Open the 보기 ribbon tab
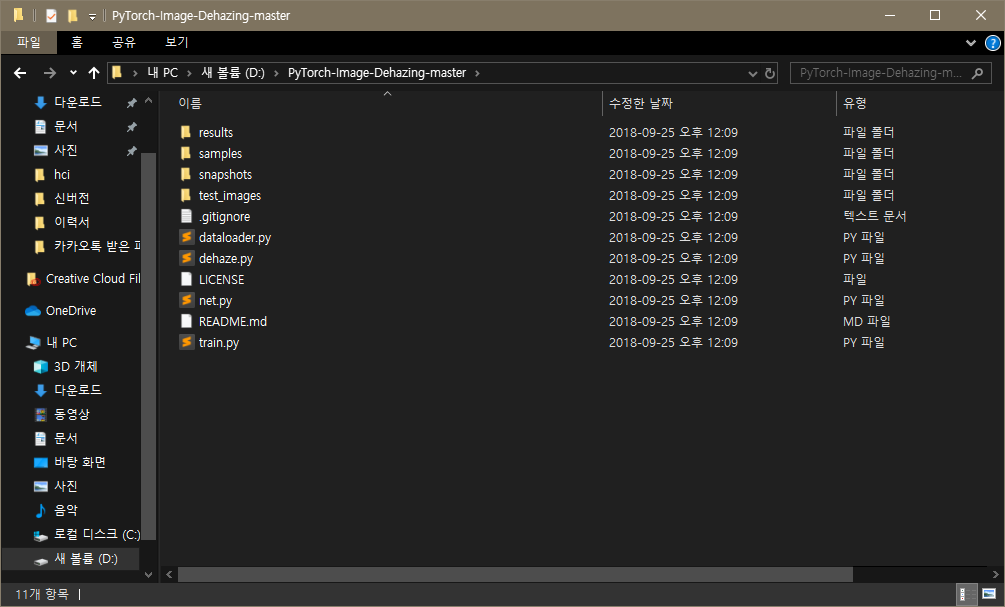This screenshot has width=1005, height=607. (x=177, y=42)
